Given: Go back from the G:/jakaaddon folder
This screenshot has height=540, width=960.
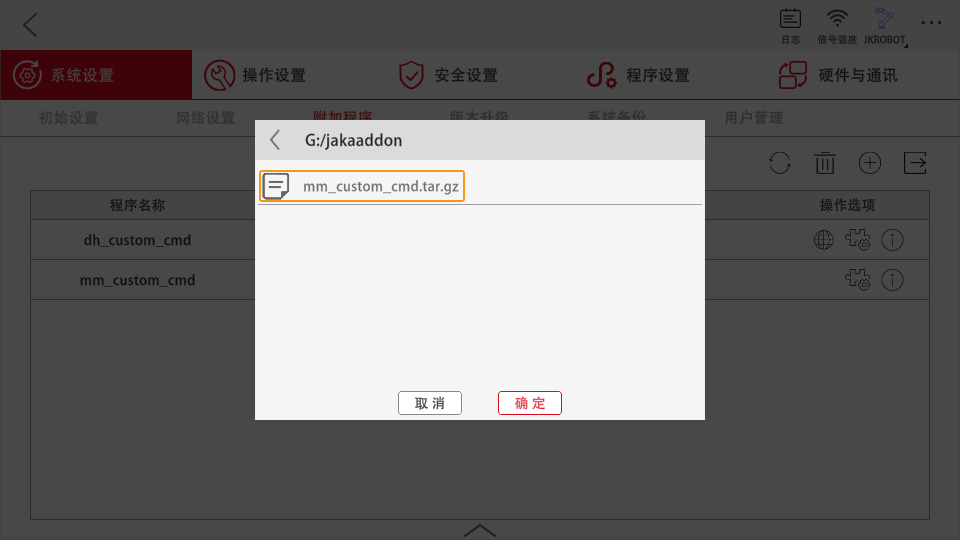Looking at the screenshot, I should (276, 140).
